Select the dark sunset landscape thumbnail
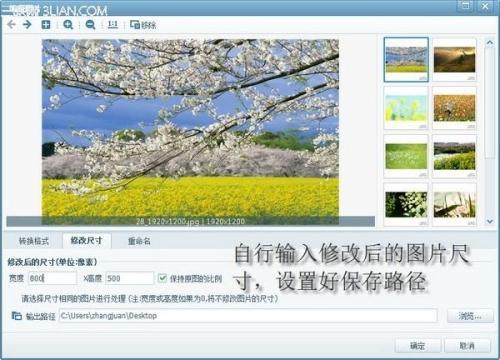Image resolution: width=500 pixels, height=360 pixels. coord(454,60)
